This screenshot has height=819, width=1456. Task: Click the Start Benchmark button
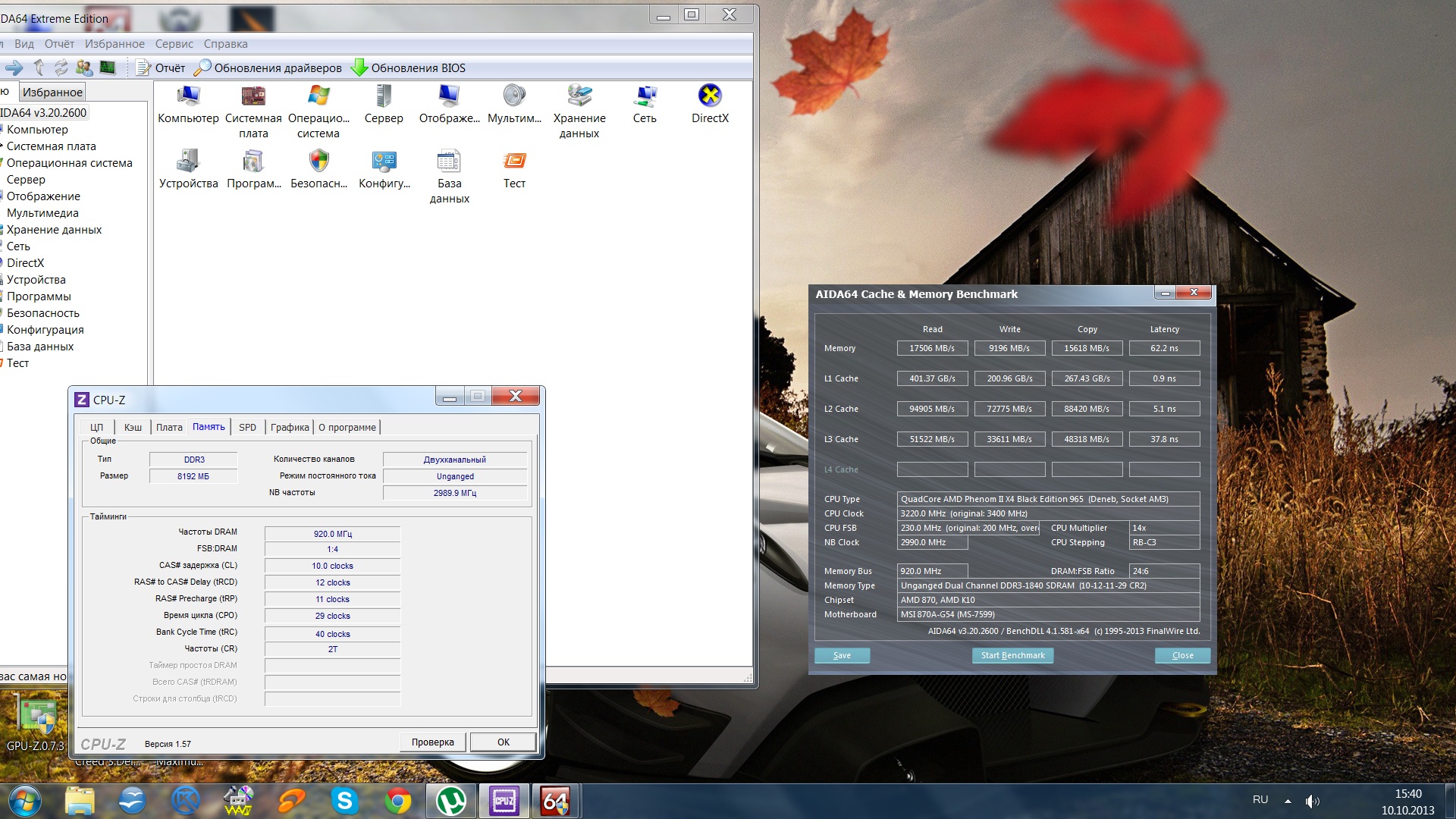pos(1012,656)
